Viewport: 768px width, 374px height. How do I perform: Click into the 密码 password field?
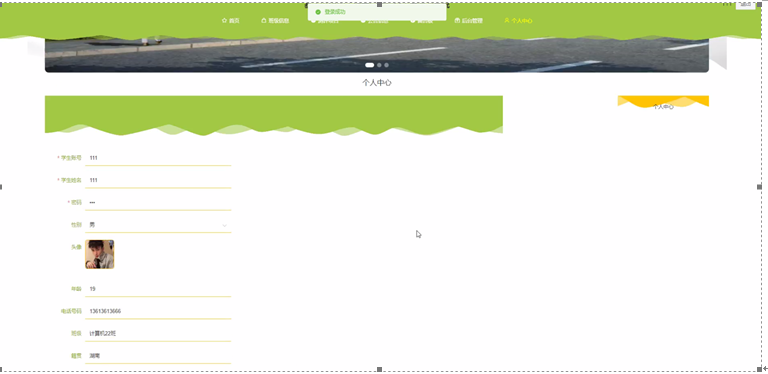click(158, 203)
